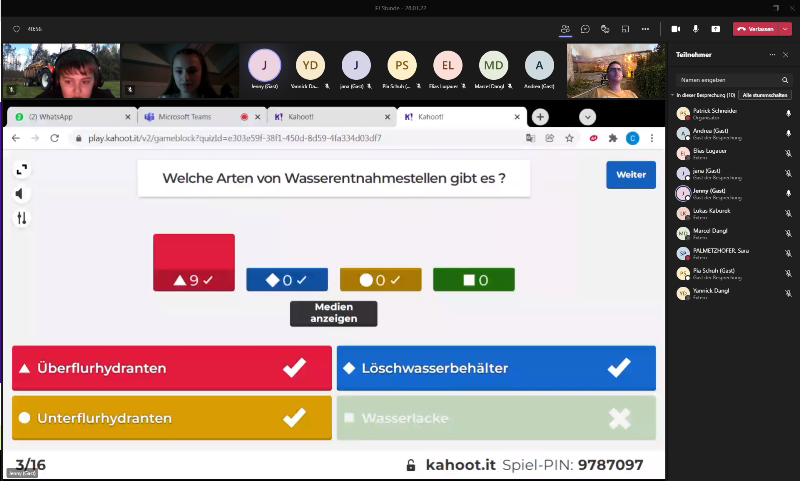Viewport: 800px width, 481px height.
Task: Open dropdown arrow next to Verlassen
Action: (786, 29)
